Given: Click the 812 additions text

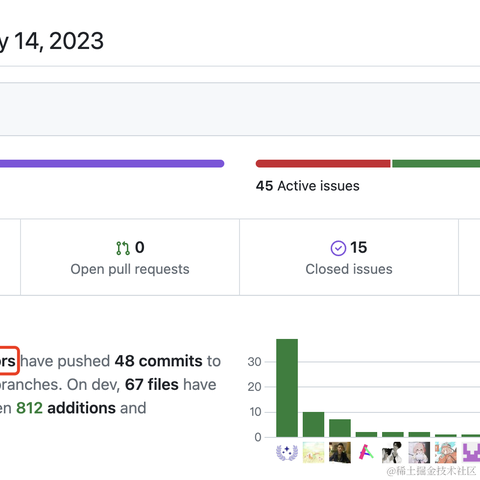Looking at the screenshot, I should point(66,408).
